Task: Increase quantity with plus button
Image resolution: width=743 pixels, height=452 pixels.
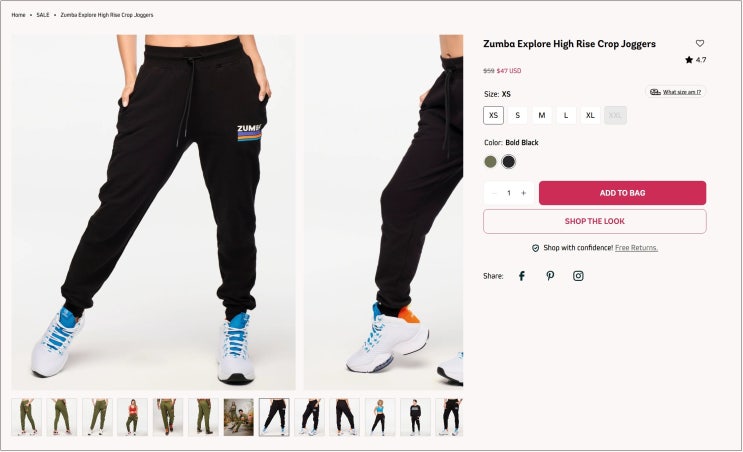Action: pos(524,193)
